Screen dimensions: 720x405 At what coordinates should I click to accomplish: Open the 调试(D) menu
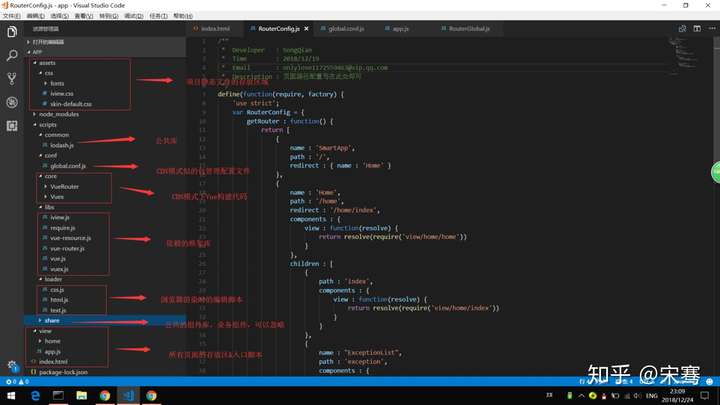click(134, 16)
